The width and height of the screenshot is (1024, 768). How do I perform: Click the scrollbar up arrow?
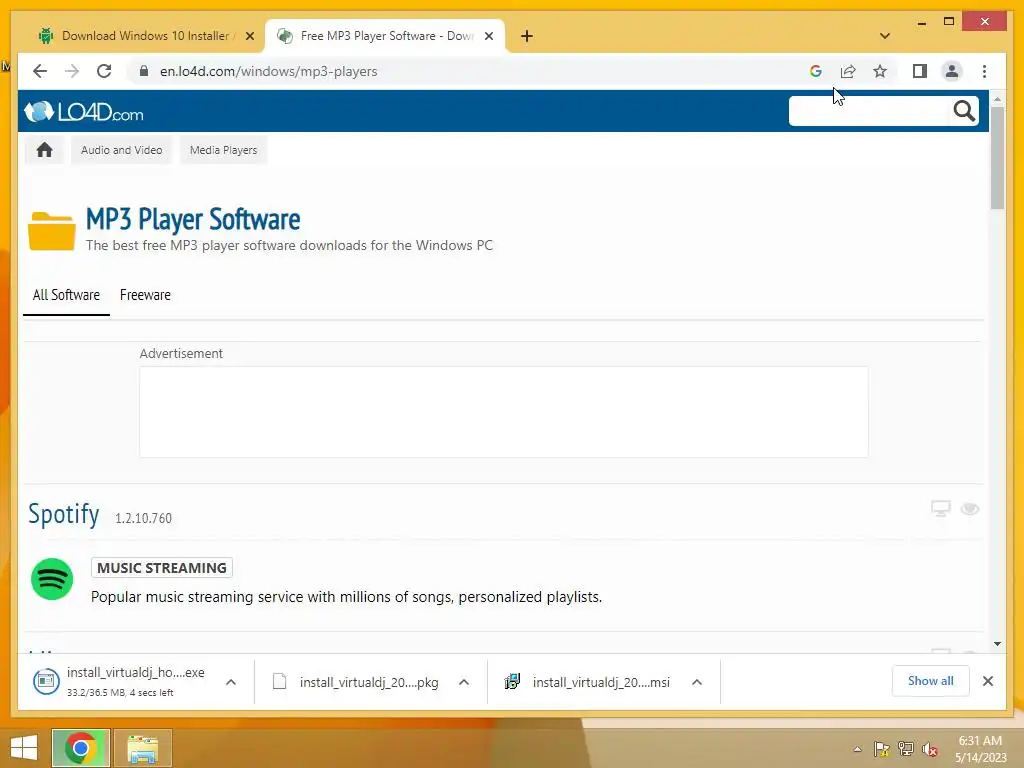(997, 99)
